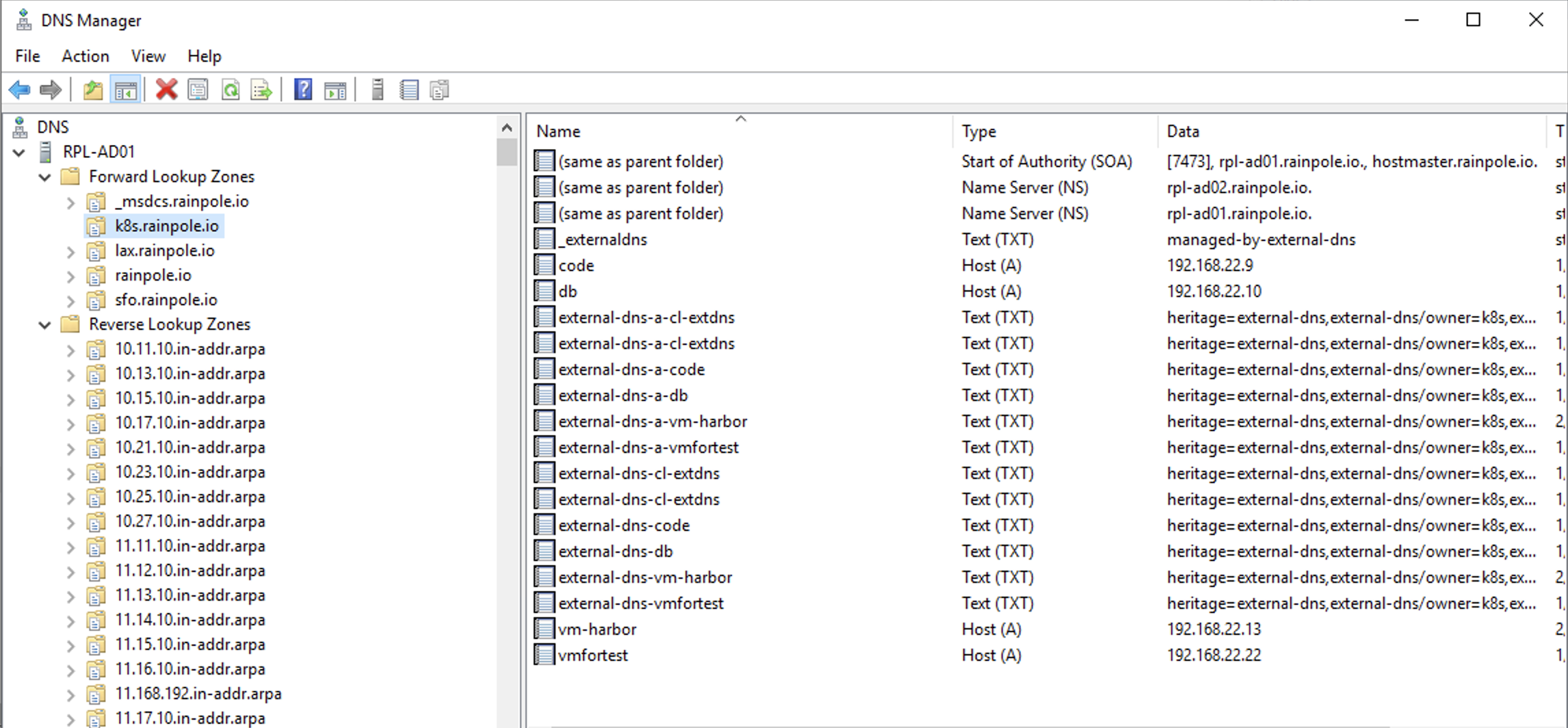The width and height of the screenshot is (1568, 728).
Task: Click the New Server tower icon
Action: [377, 90]
